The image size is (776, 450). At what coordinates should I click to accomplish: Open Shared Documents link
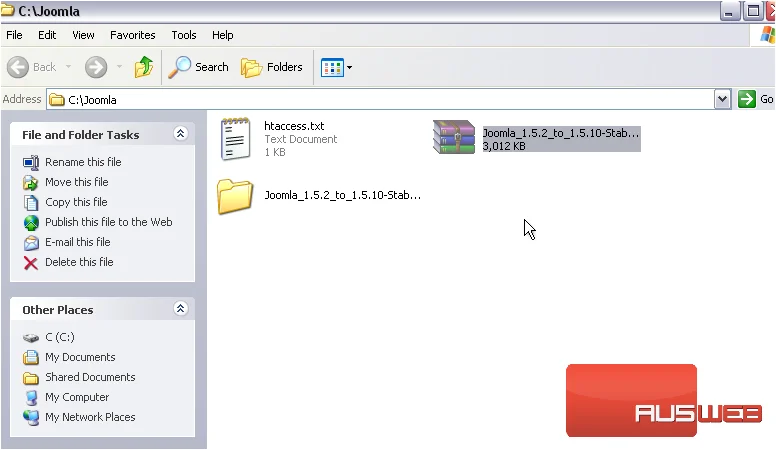(x=90, y=377)
